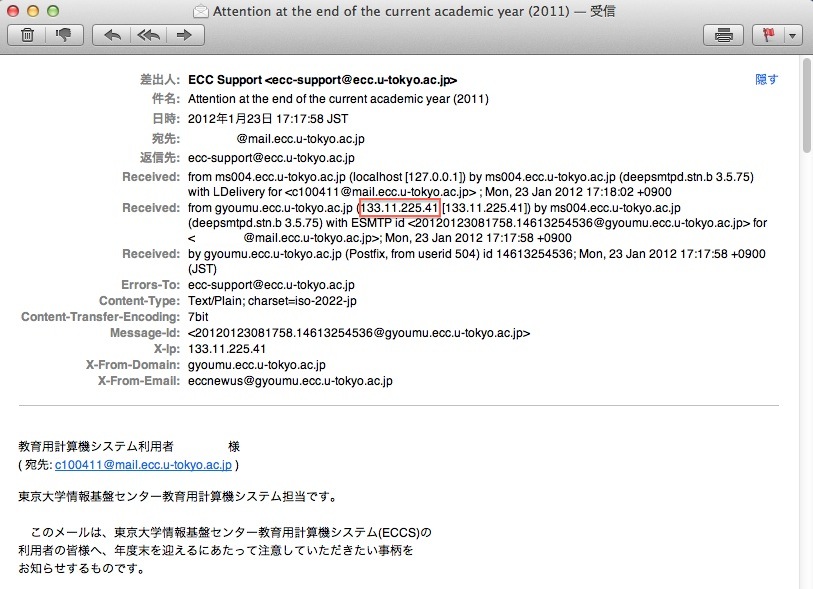This screenshot has height=589, width=813.
Task: Click the 宛先 recipient address @mail.ecc.u-tokyo.ac.jp
Action: (300, 139)
